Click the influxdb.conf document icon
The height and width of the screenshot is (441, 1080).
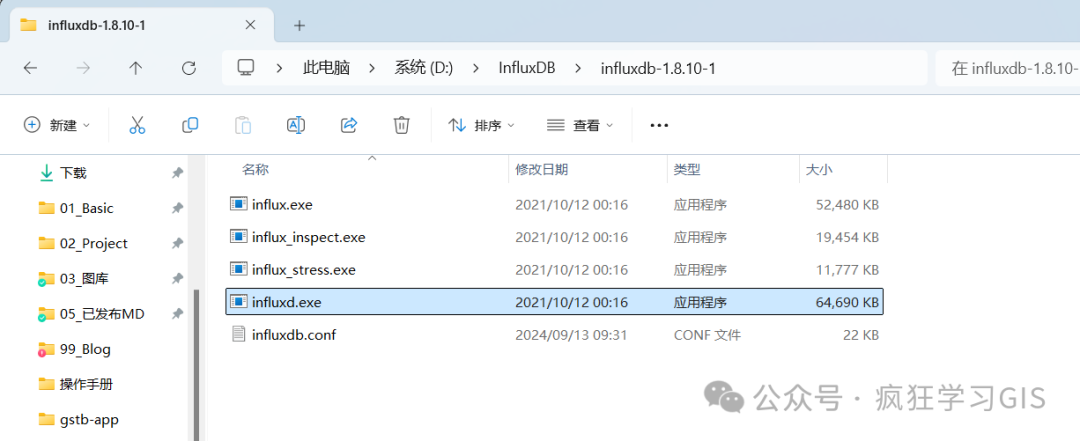tap(238, 335)
